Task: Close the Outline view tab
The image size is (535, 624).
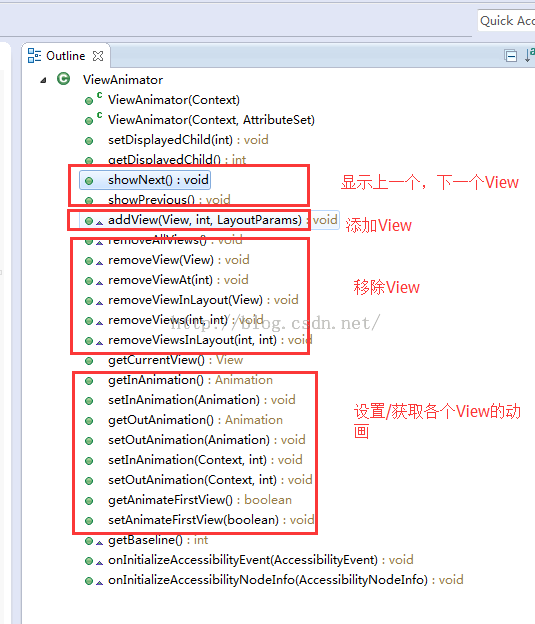Action: [x=98, y=56]
